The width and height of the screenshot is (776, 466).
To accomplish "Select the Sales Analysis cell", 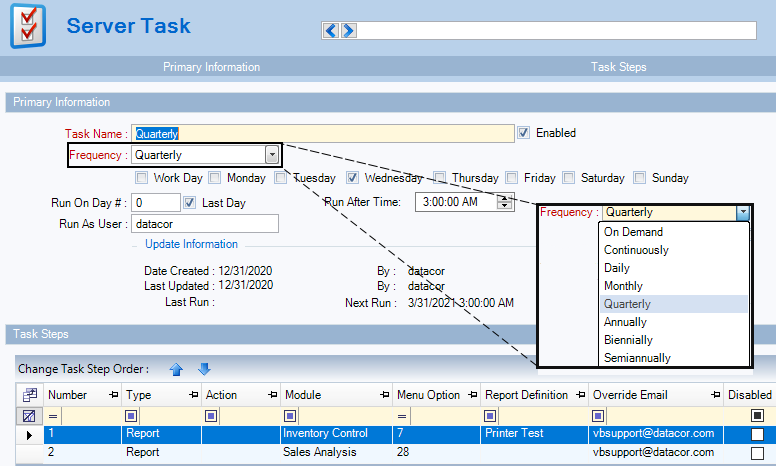I will coord(337,452).
